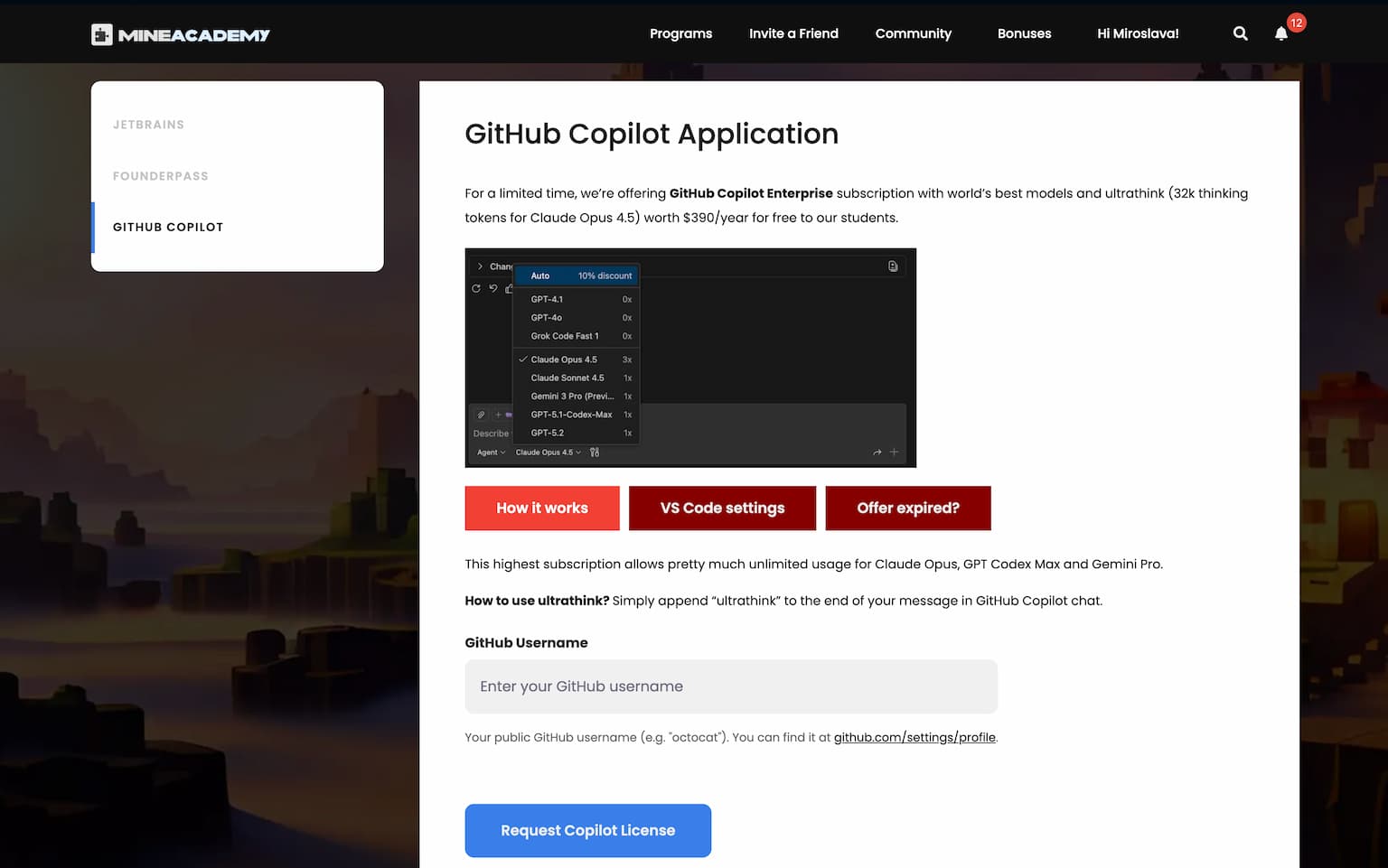Go to Invite a Friend page

[793, 33]
